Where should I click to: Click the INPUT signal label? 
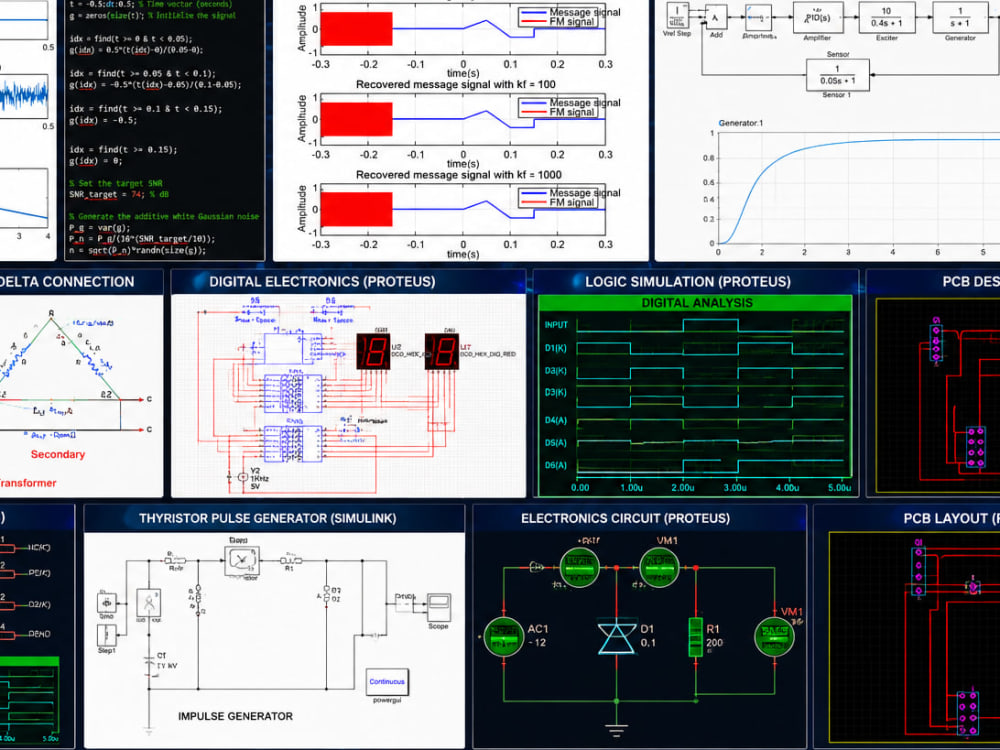(x=556, y=325)
